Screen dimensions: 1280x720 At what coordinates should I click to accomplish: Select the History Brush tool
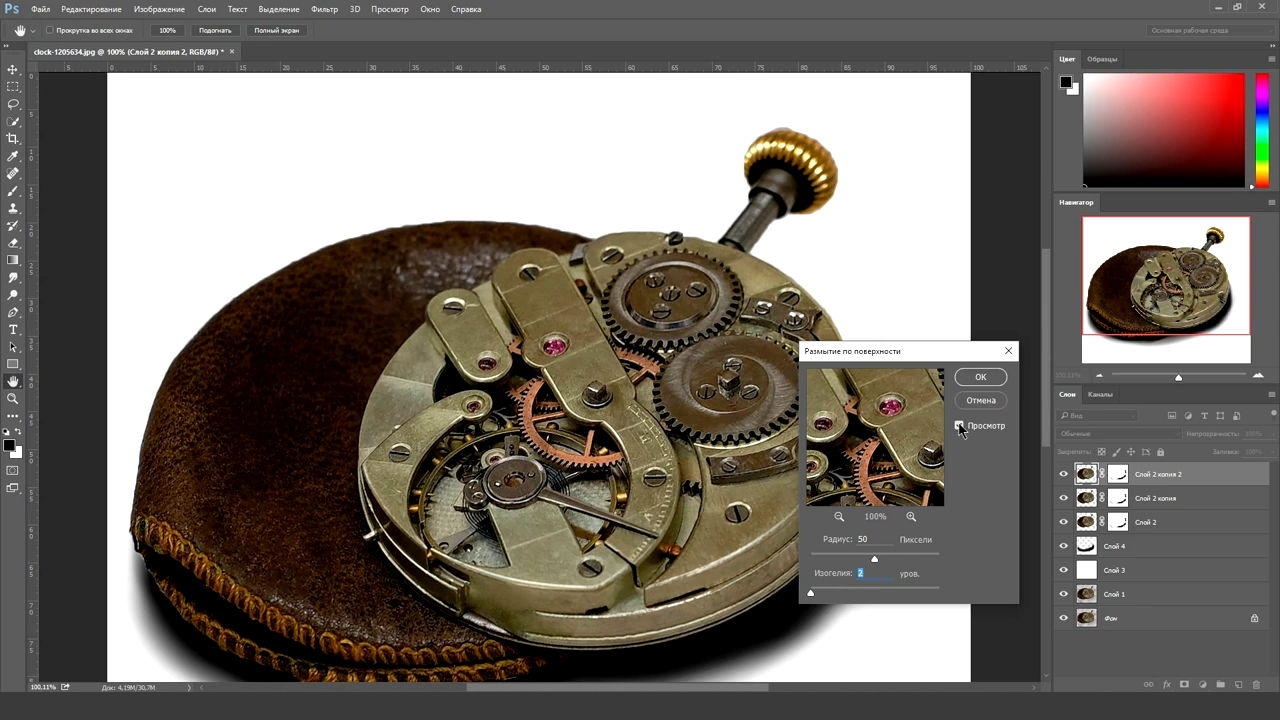(13, 226)
